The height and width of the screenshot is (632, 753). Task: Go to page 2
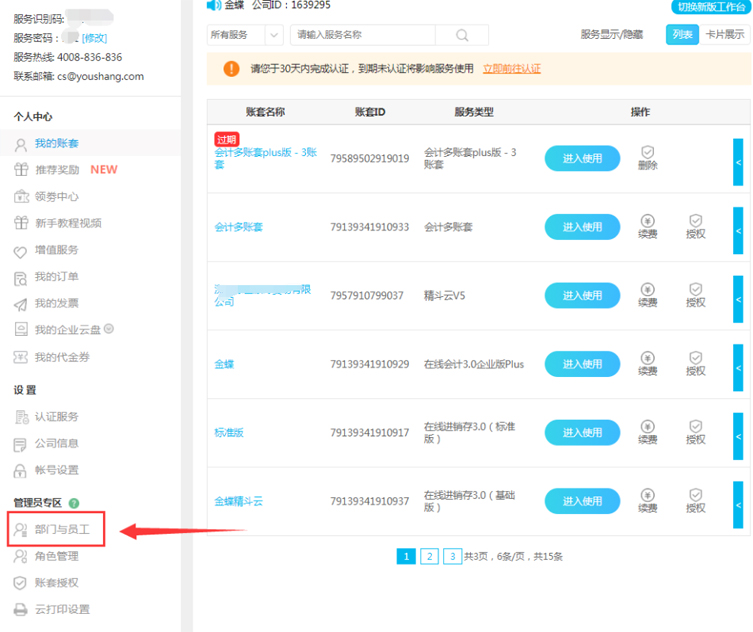429,557
